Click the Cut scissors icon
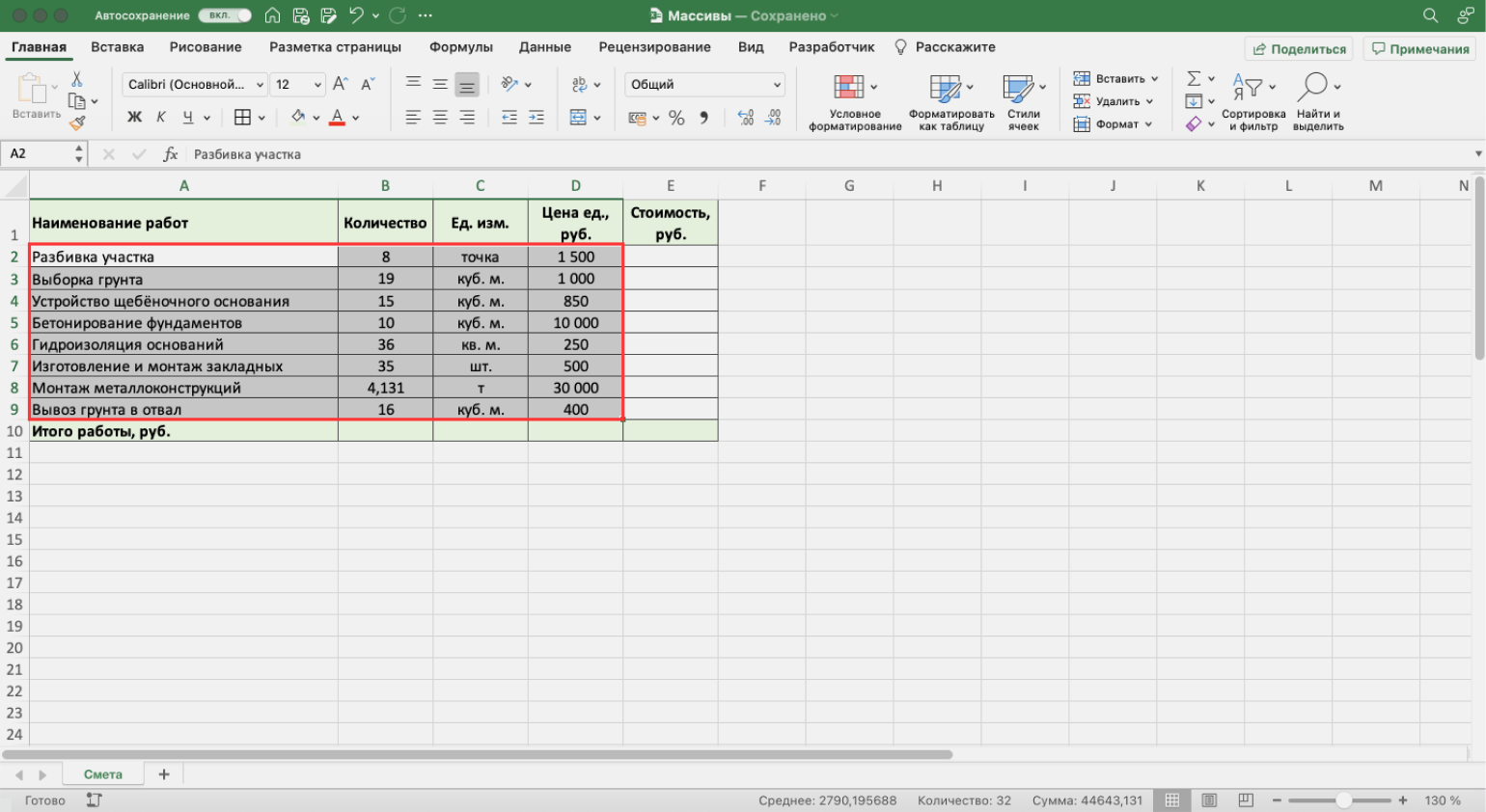 tap(77, 79)
